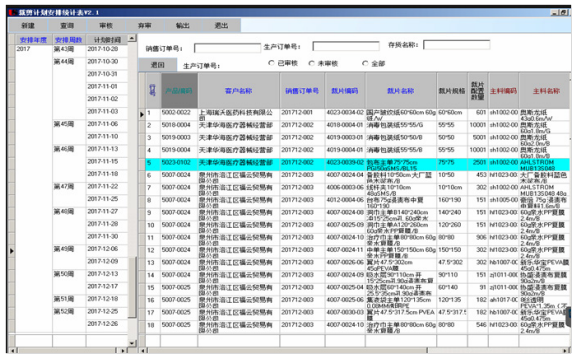Click the 弃审 toolbar button
The height and width of the screenshot is (360, 579).
(x=145, y=25)
